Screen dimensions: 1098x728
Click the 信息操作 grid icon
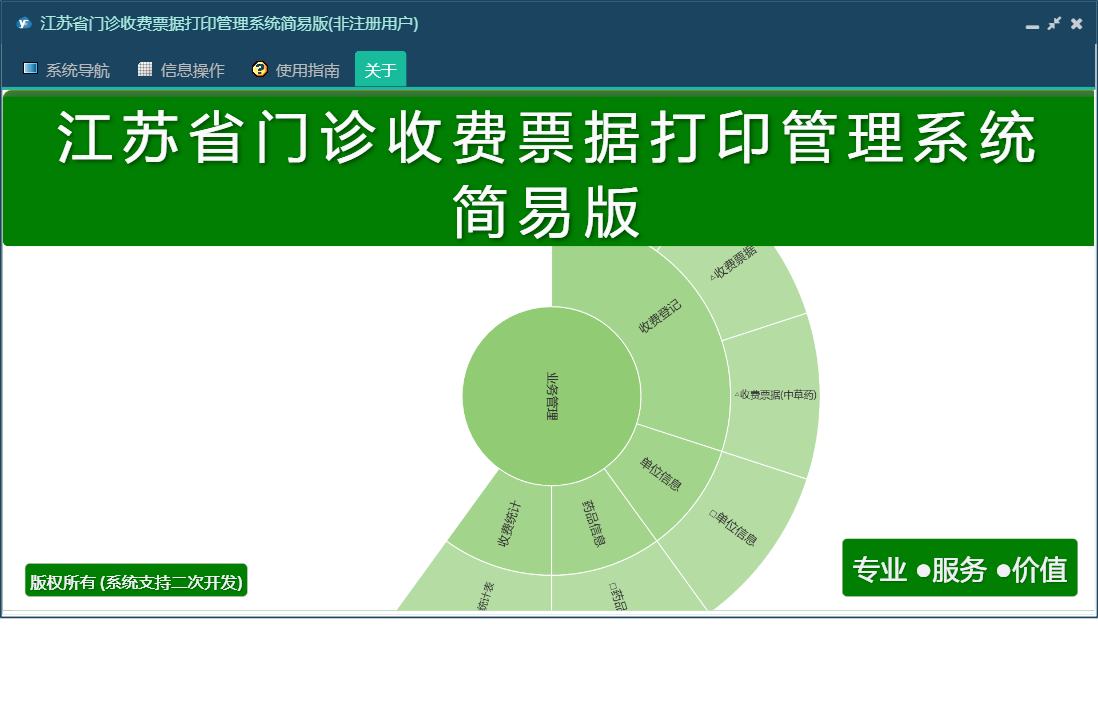click(x=145, y=69)
